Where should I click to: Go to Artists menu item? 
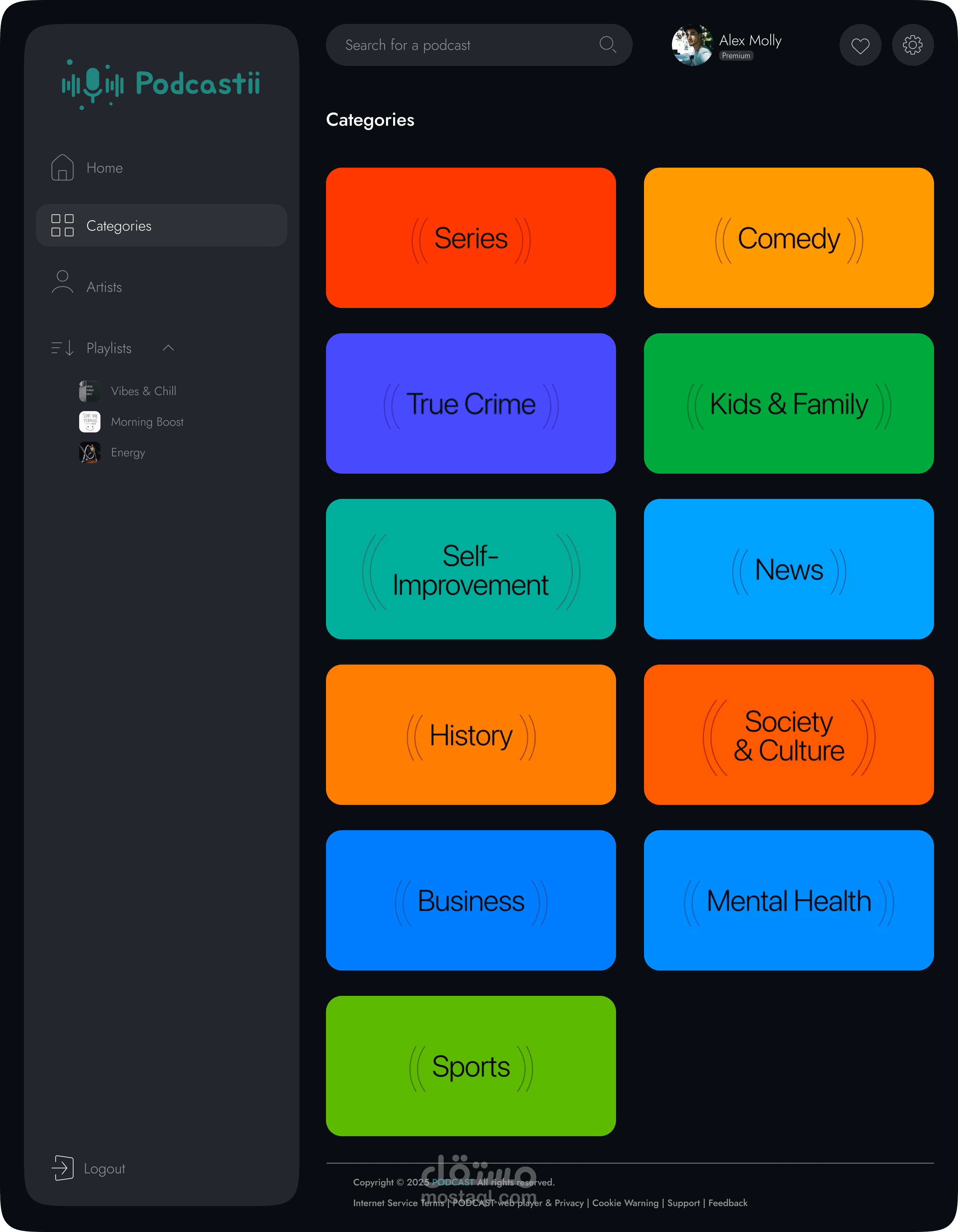(104, 287)
